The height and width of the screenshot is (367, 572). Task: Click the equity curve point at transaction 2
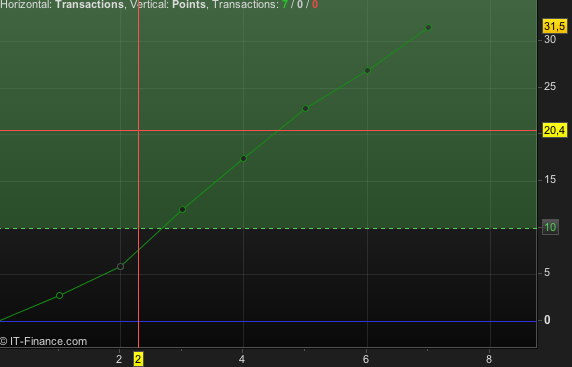(120, 267)
